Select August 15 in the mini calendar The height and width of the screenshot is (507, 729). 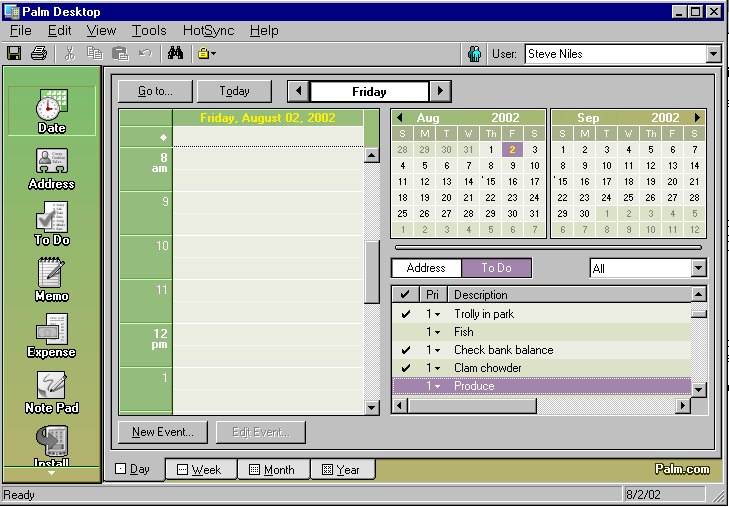point(491,182)
